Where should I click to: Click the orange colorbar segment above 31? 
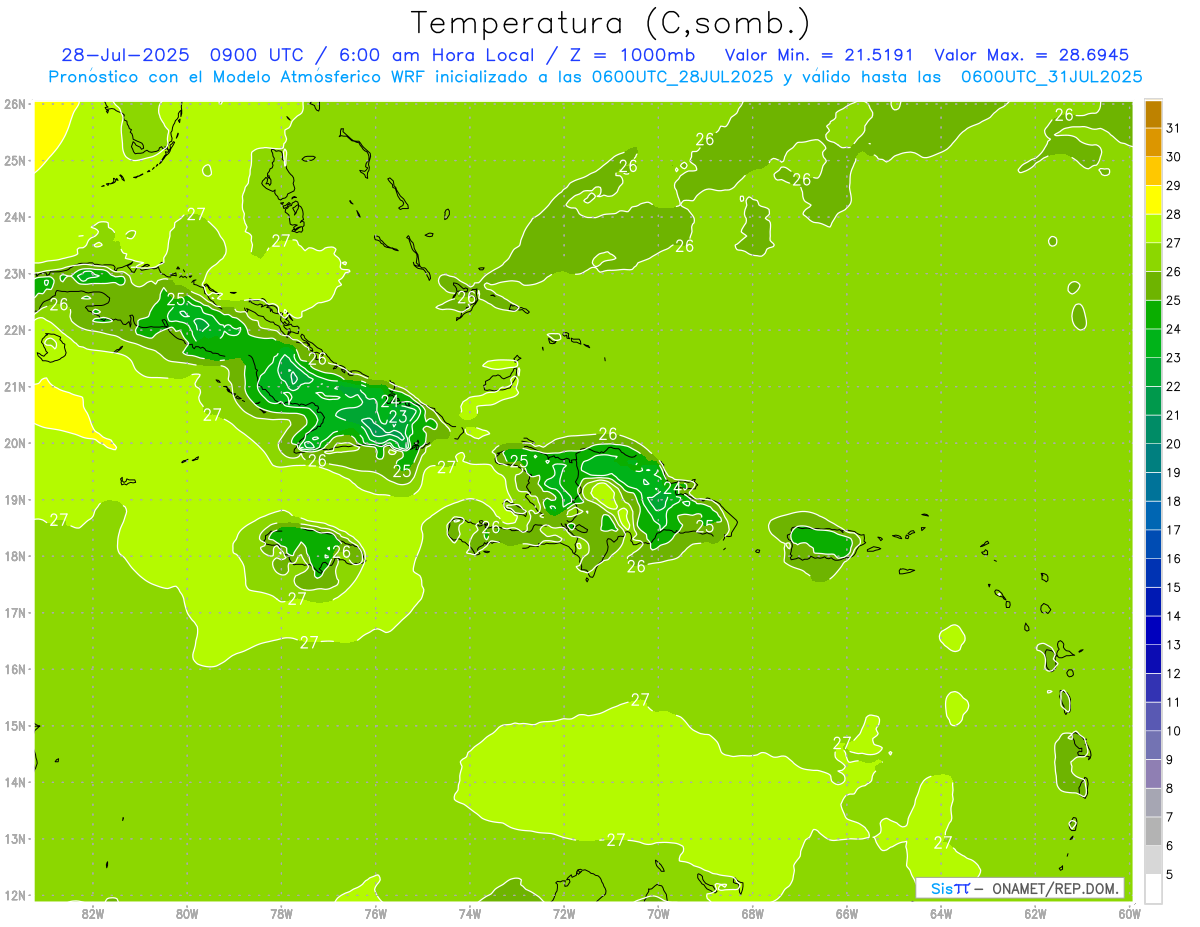point(1153,115)
